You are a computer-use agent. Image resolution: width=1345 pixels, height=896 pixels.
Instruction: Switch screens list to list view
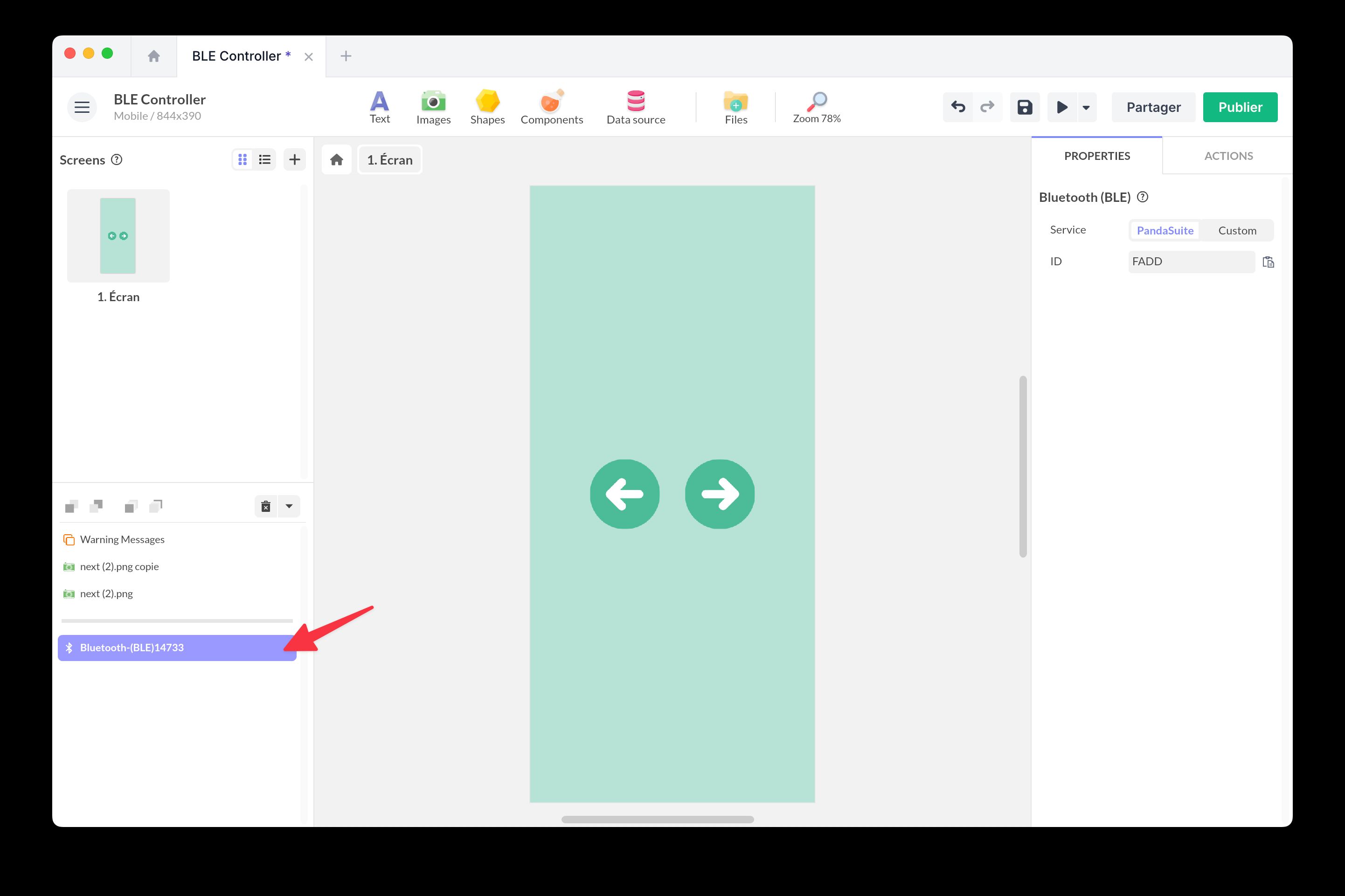264,159
